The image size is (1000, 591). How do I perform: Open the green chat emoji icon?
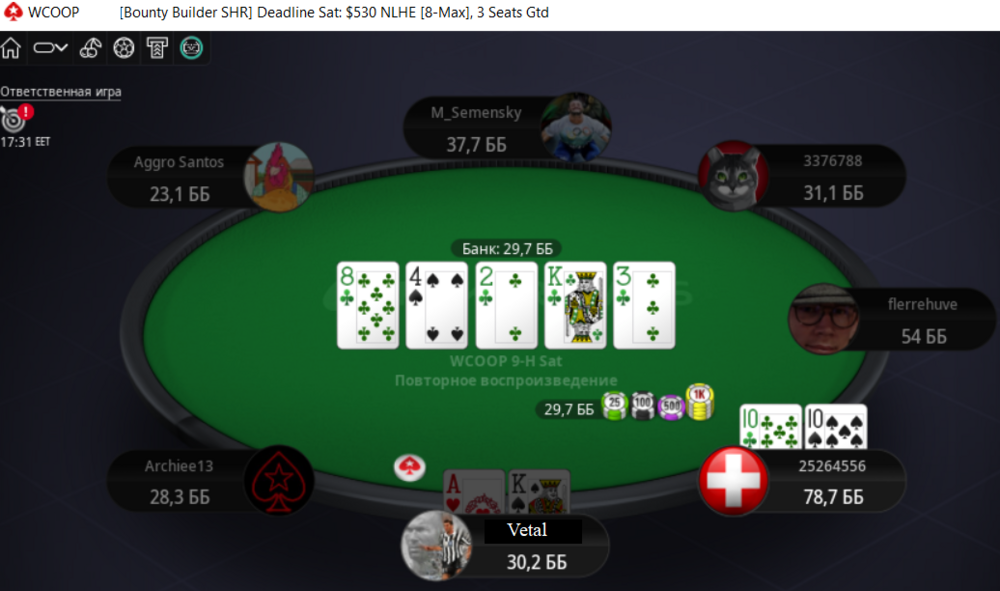coord(191,48)
